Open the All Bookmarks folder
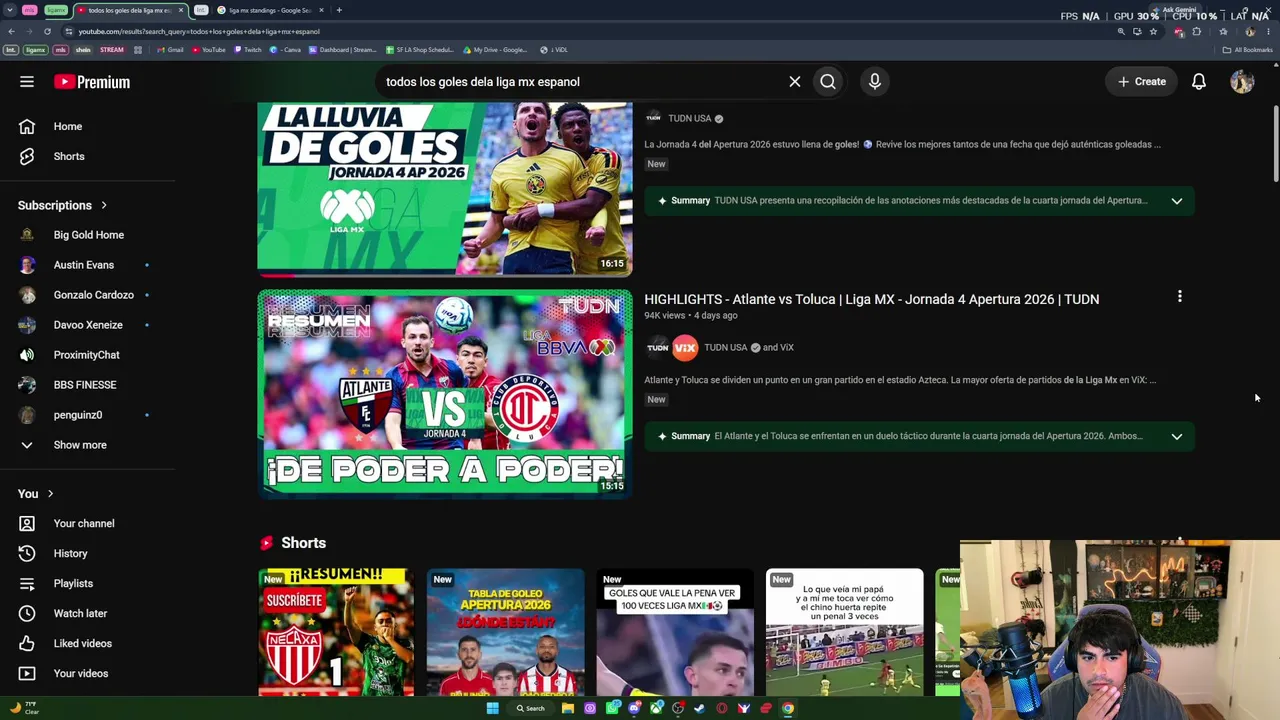 [x=1248, y=50]
